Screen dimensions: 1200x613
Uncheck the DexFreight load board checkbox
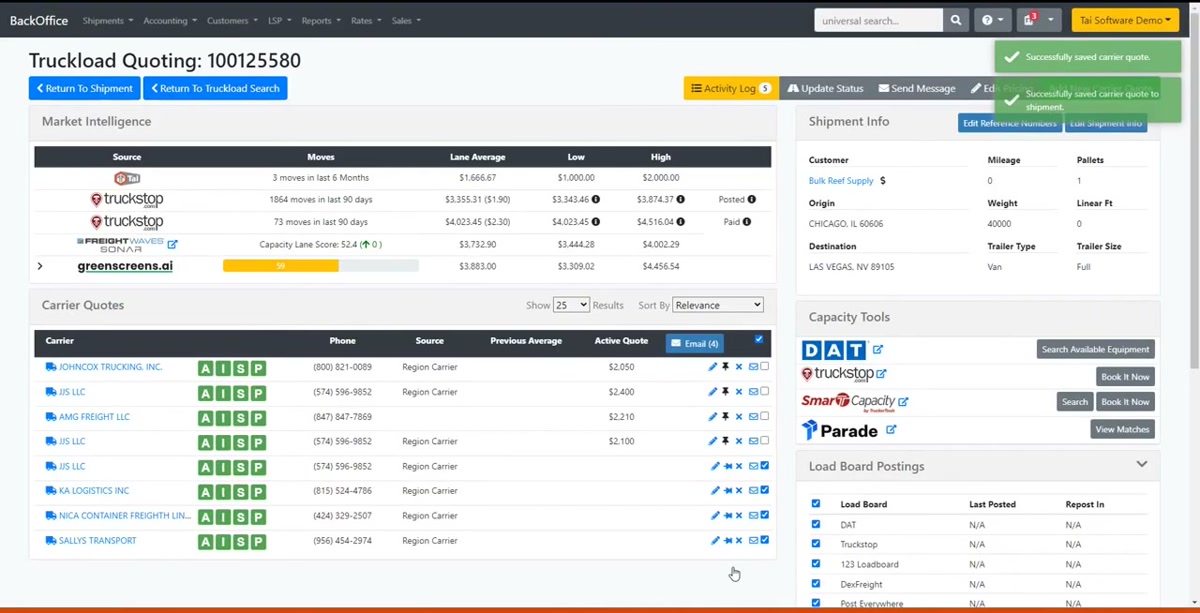tap(816, 584)
